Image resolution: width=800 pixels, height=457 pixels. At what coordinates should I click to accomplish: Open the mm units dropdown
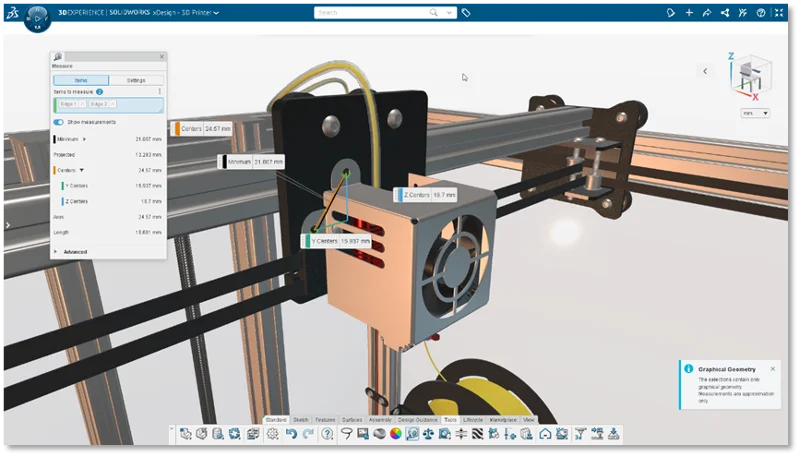pyautogui.click(x=755, y=113)
